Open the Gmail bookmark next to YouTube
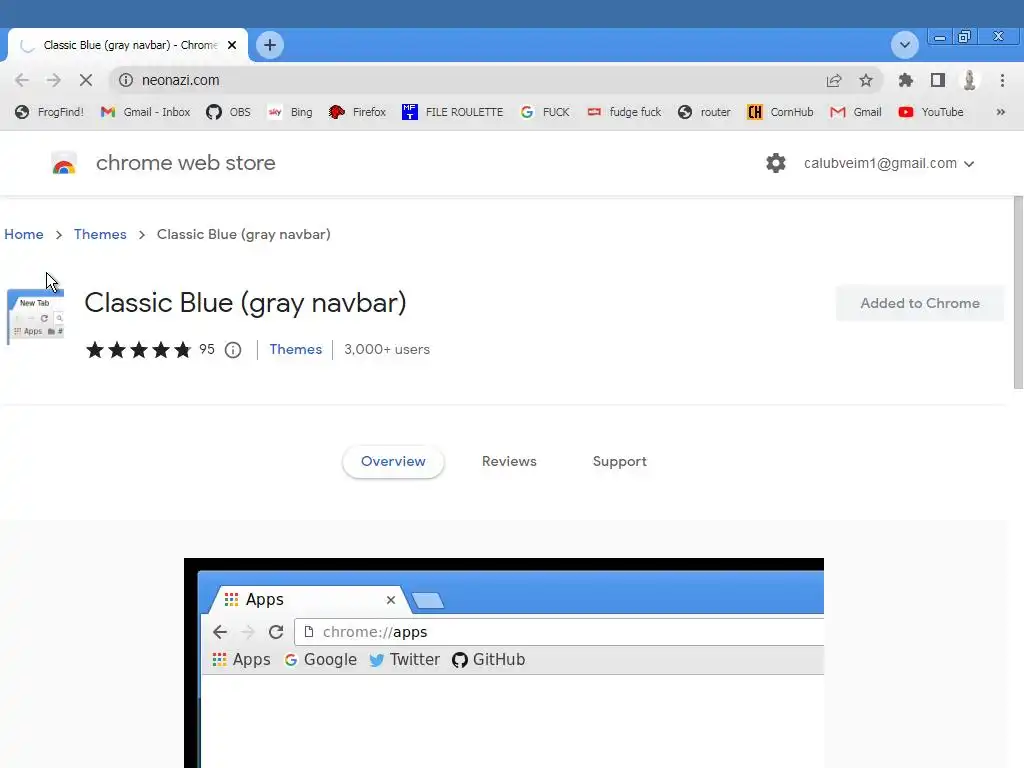1024x768 pixels. coord(856,112)
